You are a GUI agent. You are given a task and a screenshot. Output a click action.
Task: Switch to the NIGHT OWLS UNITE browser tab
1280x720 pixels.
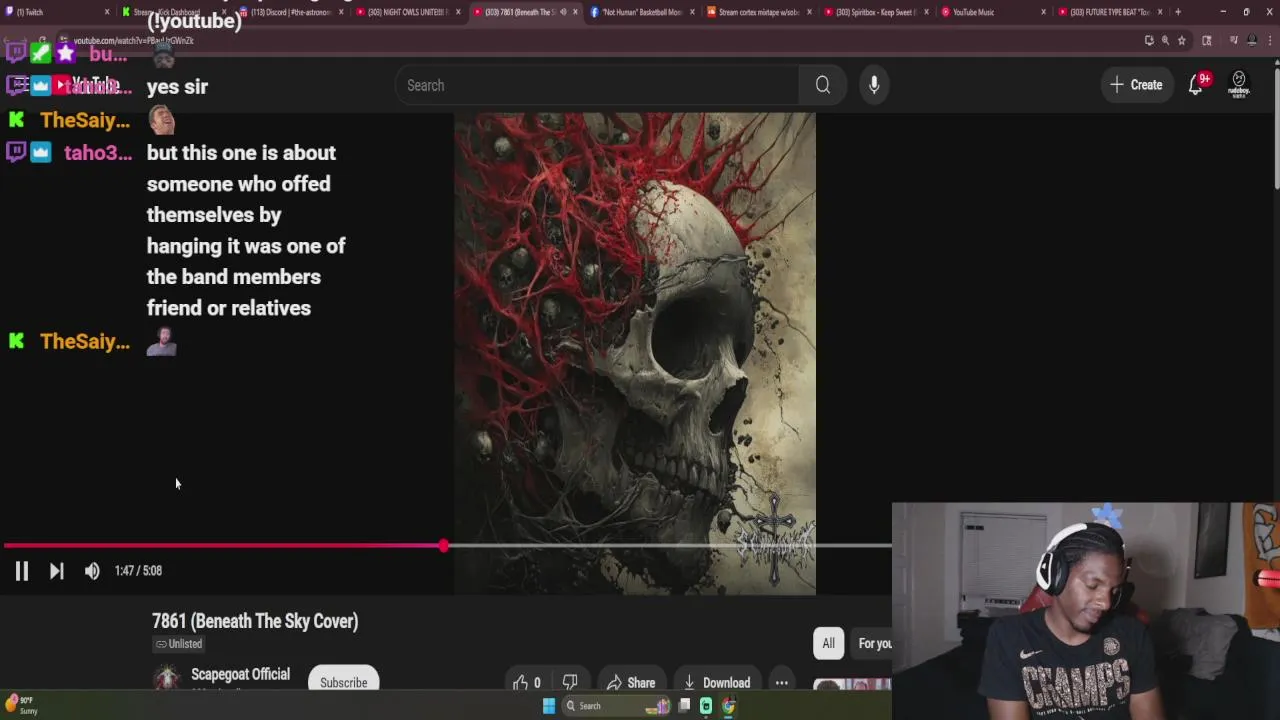click(407, 12)
